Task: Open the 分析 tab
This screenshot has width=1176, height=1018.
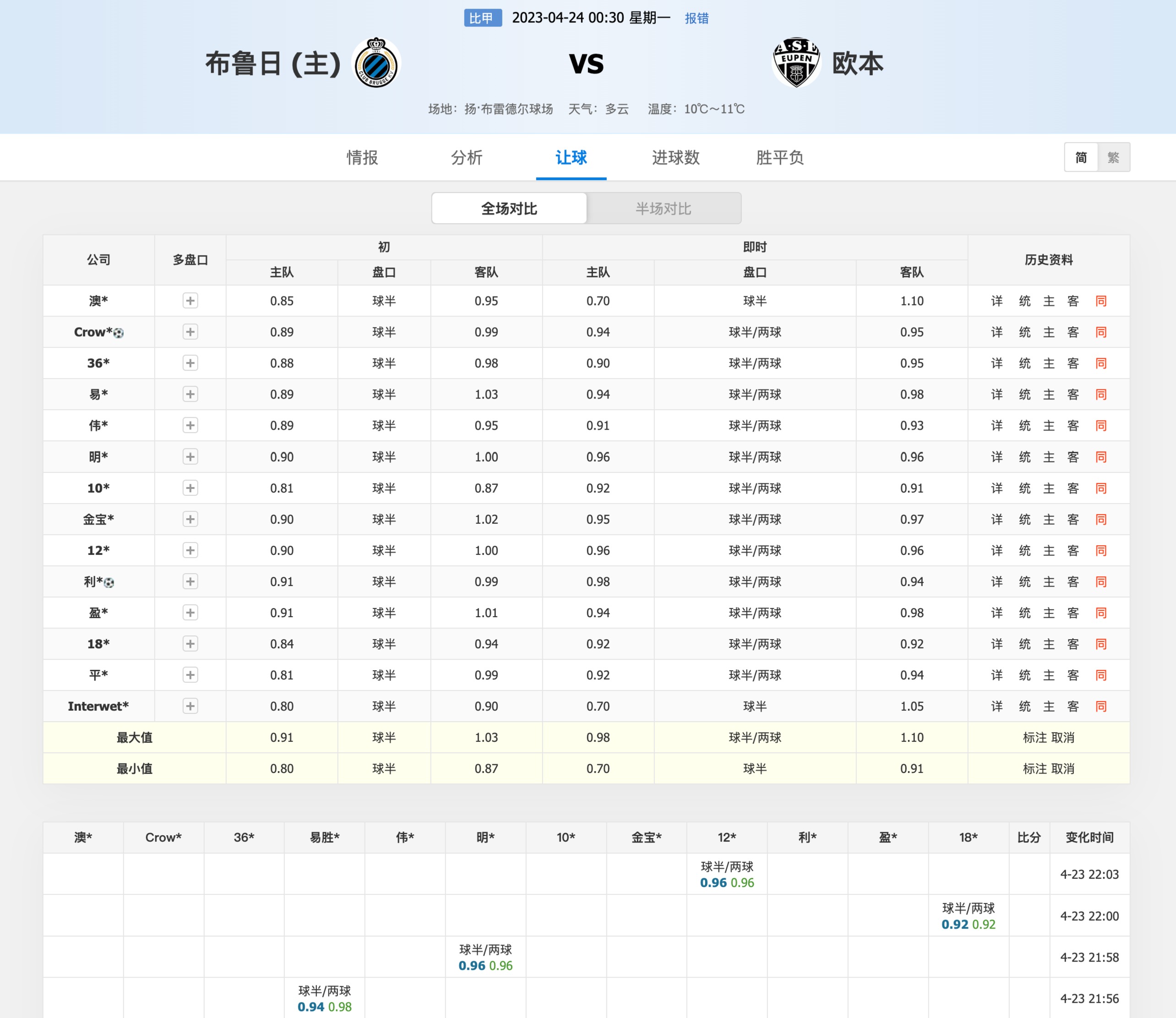Action: 467,157
